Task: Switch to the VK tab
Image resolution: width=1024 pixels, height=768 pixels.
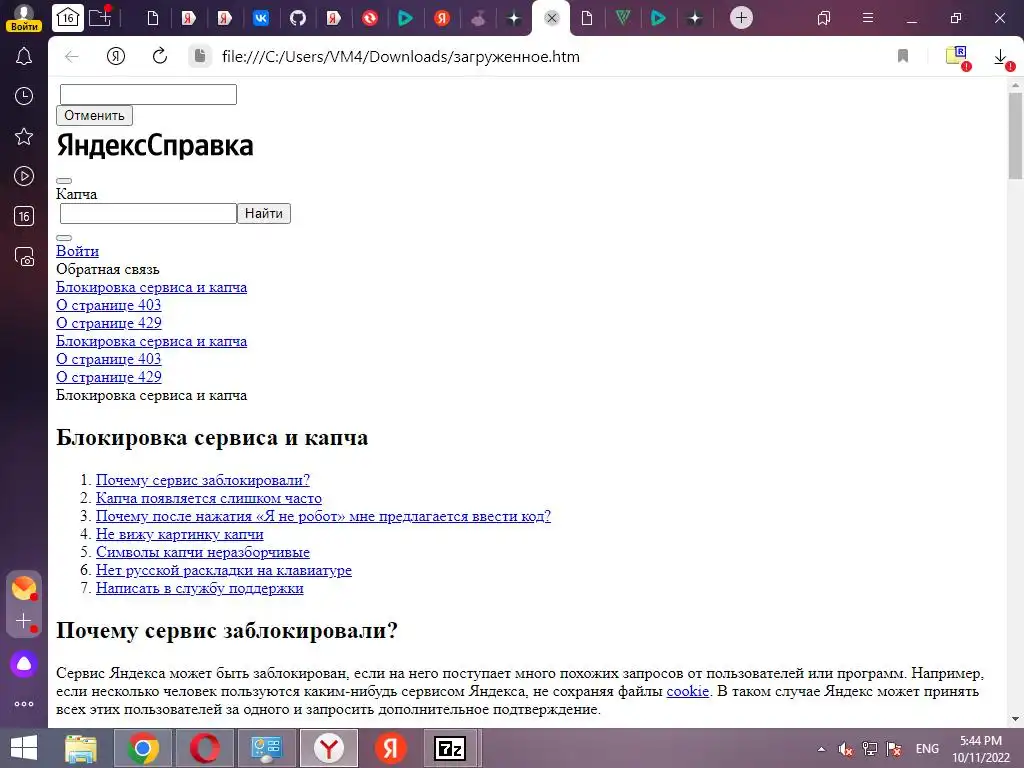Action: pyautogui.click(x=261, y=18)
